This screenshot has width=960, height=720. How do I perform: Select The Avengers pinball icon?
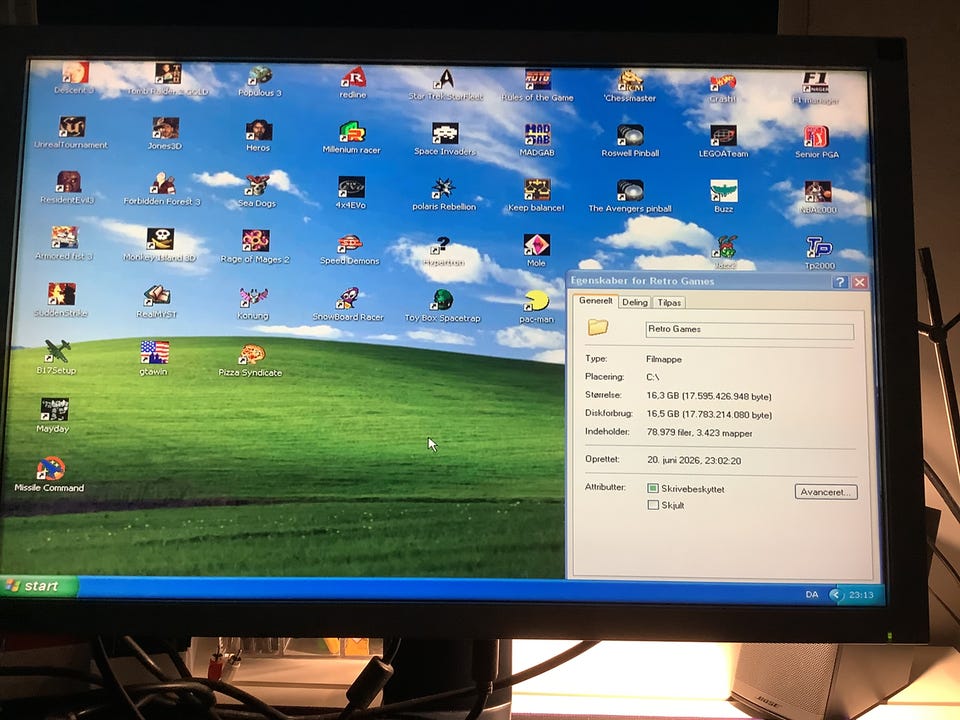630,191
